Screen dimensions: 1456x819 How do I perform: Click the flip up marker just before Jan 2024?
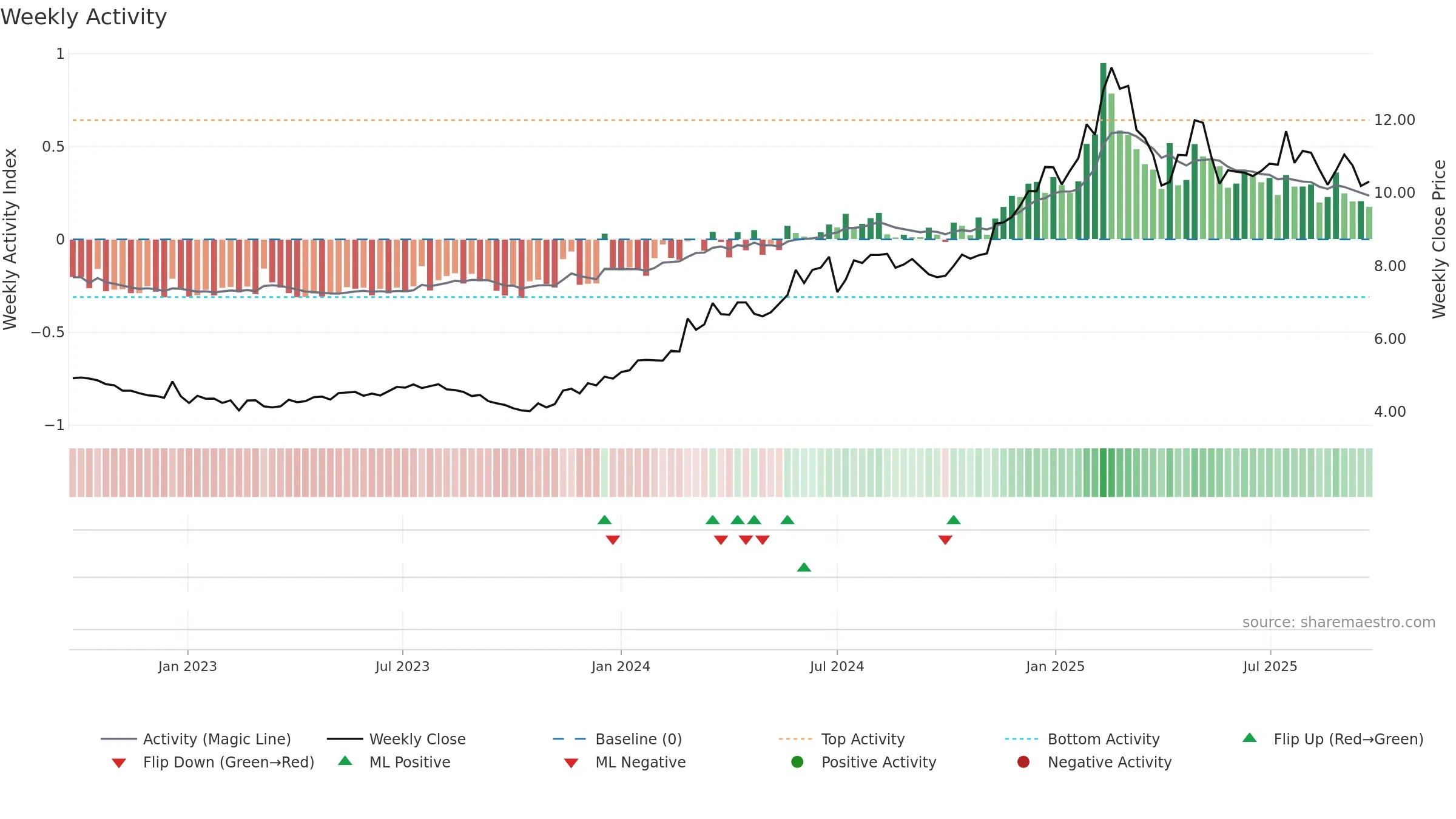(x=604, y=520)
